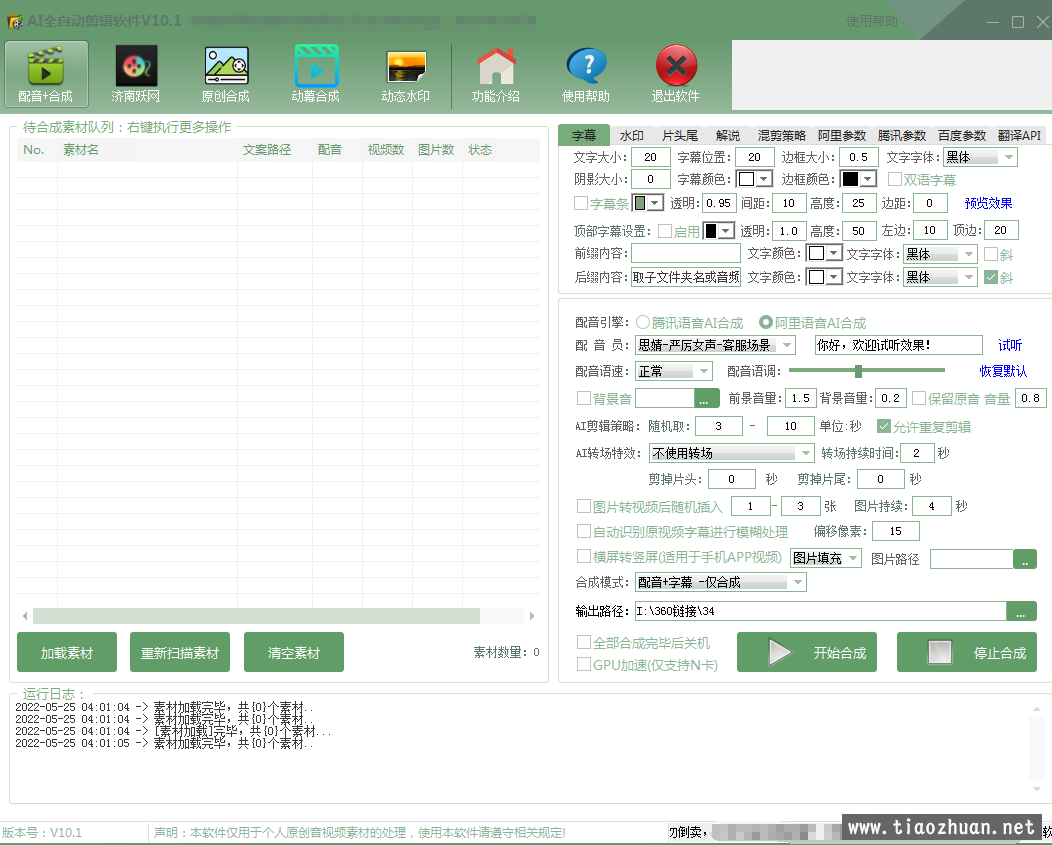Select 阿里语音AI合成 radio button
This screenshot has width=1052, height=845.
pos(766,323)
